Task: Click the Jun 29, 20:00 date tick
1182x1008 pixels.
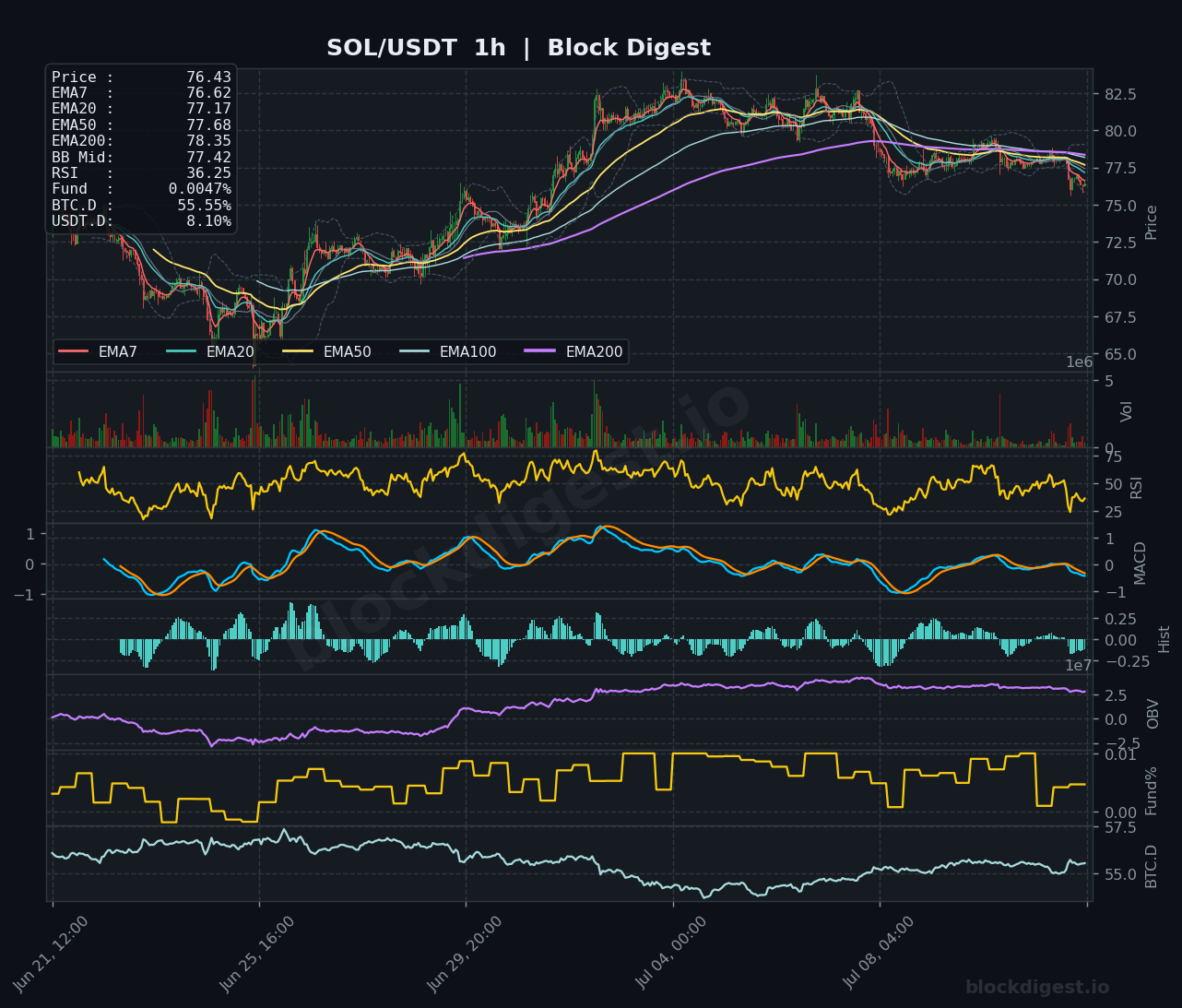Action: [465, 954]
